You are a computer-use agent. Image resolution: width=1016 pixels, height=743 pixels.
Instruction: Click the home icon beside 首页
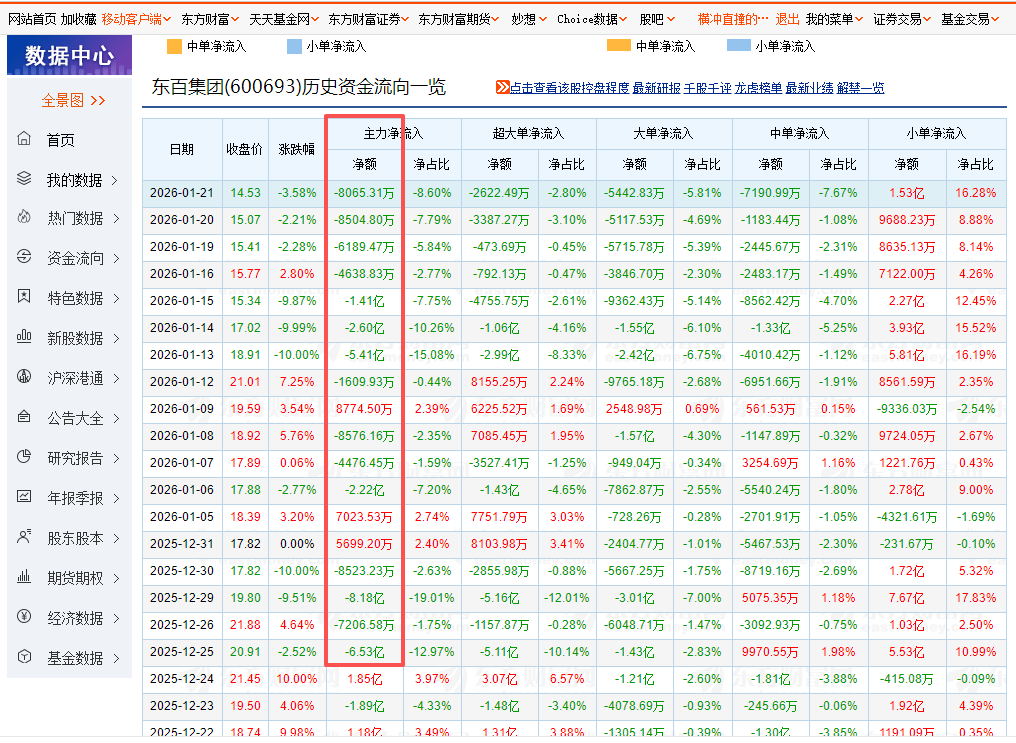(x=24, y=139)
